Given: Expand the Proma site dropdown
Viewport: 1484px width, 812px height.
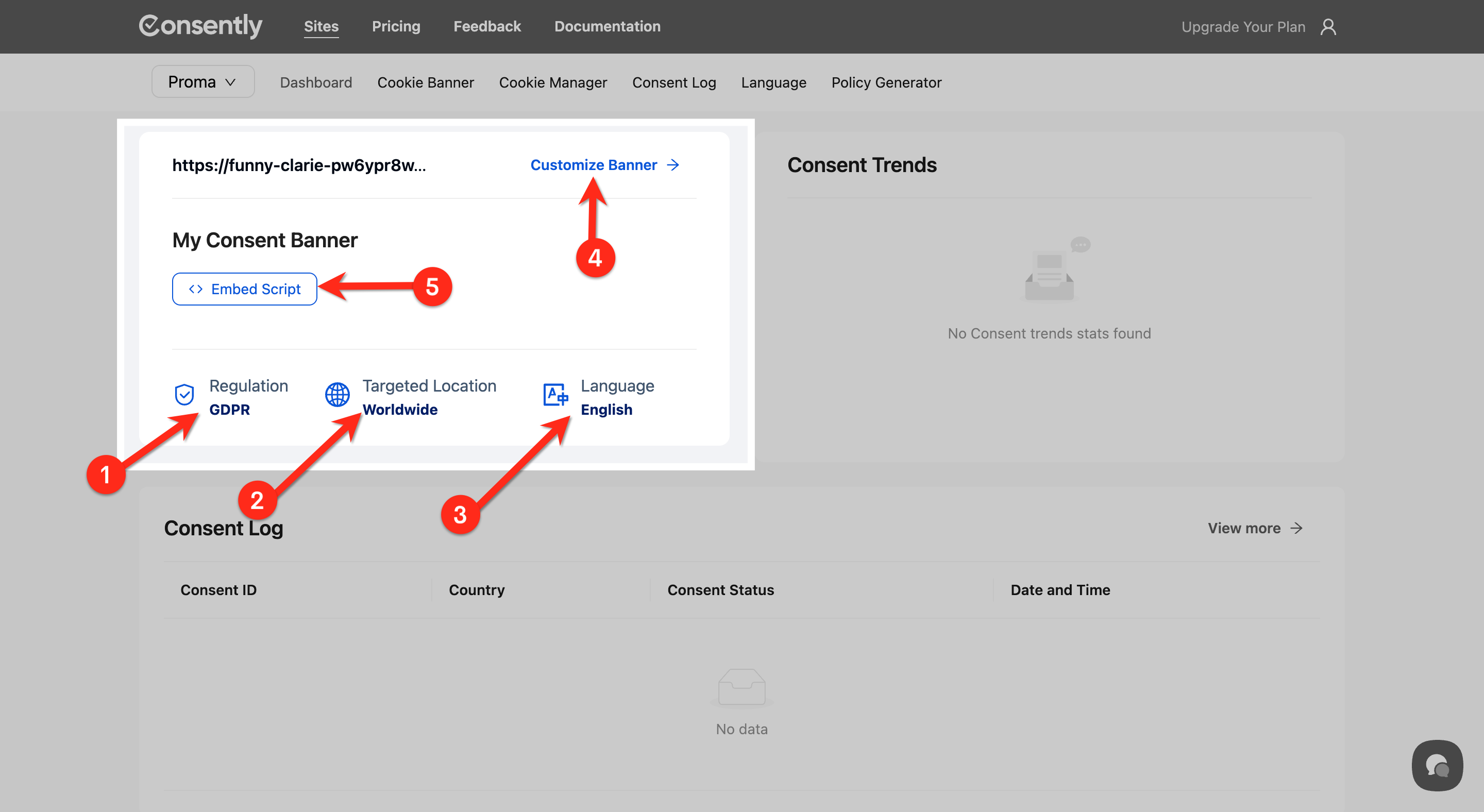Looking at the screenshot, I should click(x=203, y=82).
